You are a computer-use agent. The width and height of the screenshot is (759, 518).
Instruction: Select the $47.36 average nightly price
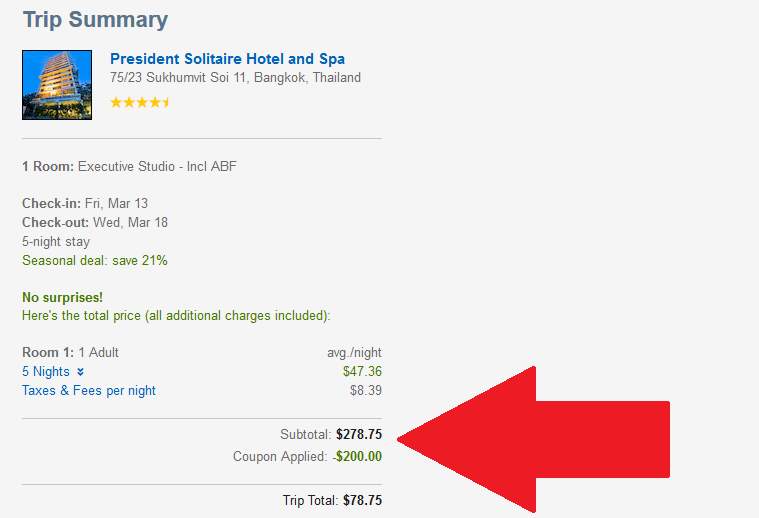362,371
